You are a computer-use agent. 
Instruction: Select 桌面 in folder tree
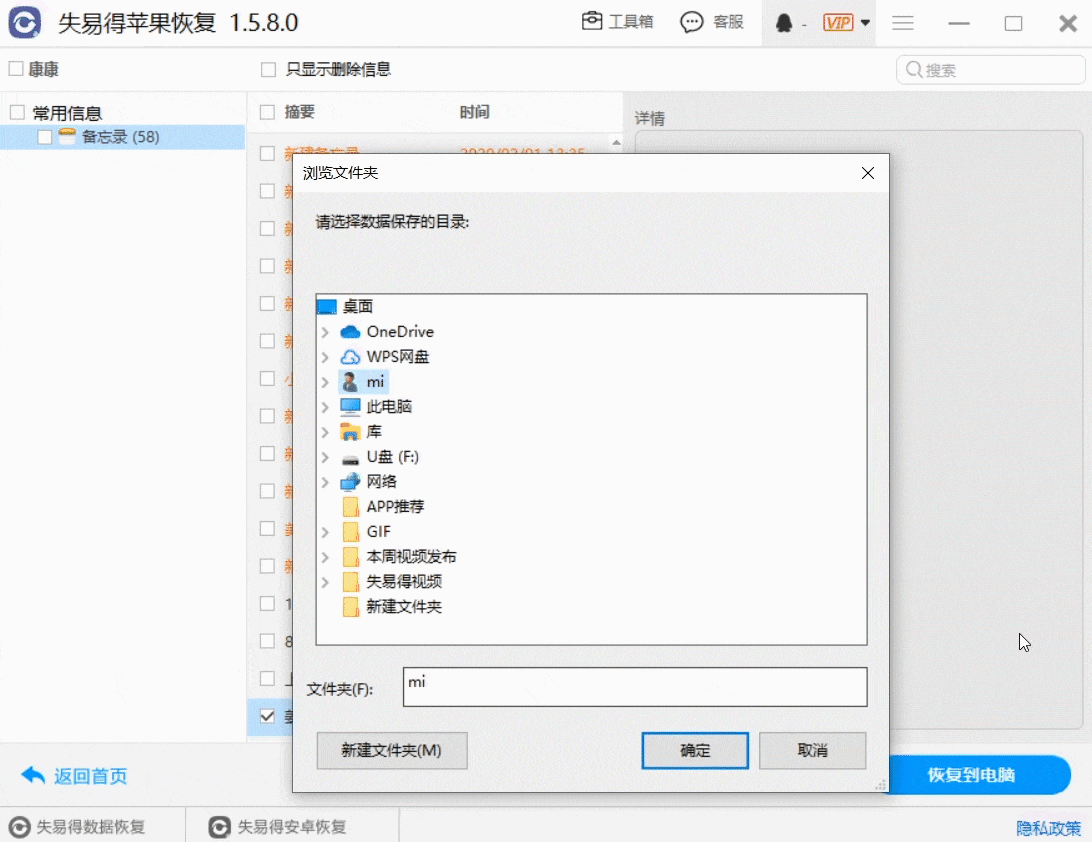358,306
